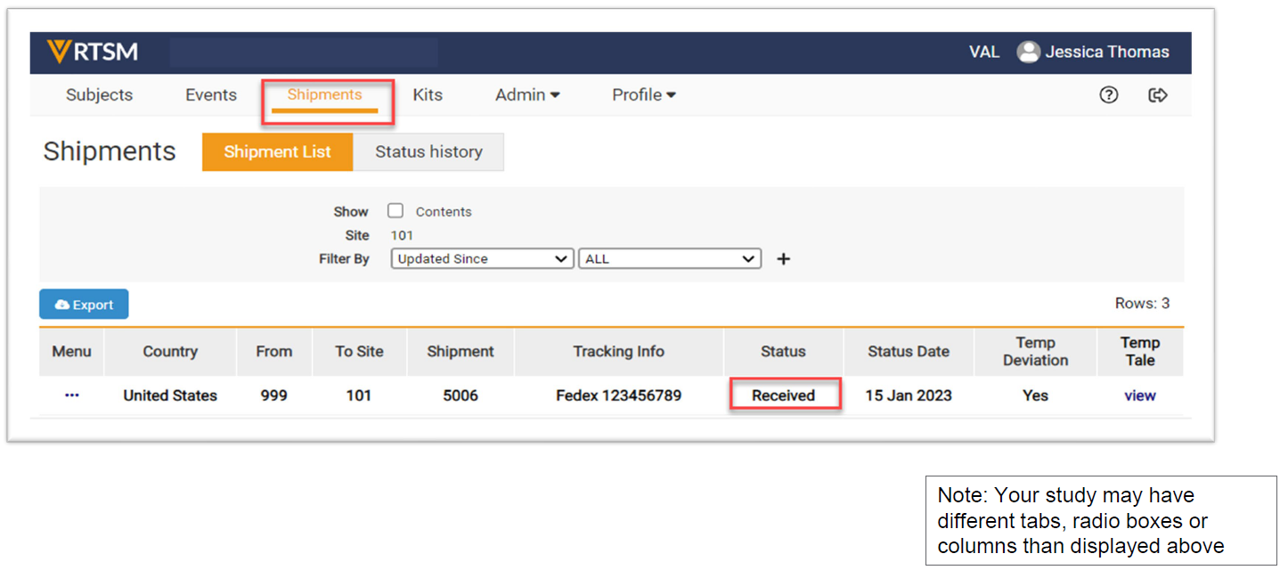The width and height of the screenshot is (1280, 570).
Task: Enable the Show Contents checkbox
Action: pos(396,211)
